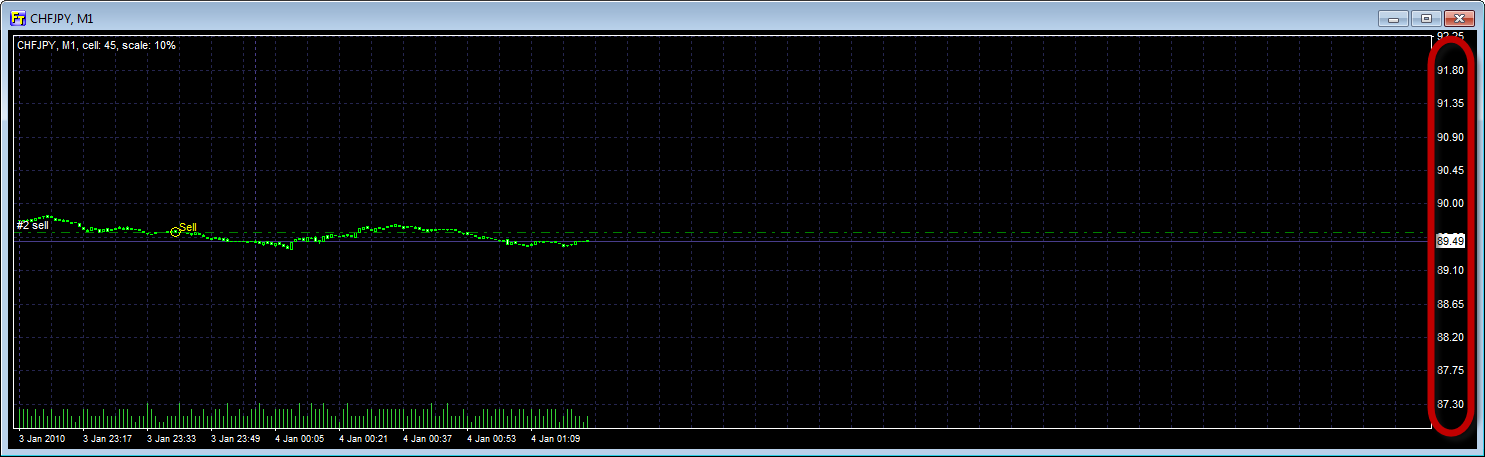Click the current price label 89.49
Image resolution: width=1485 pixels, height=457 pixels.
click(1450, 241)
